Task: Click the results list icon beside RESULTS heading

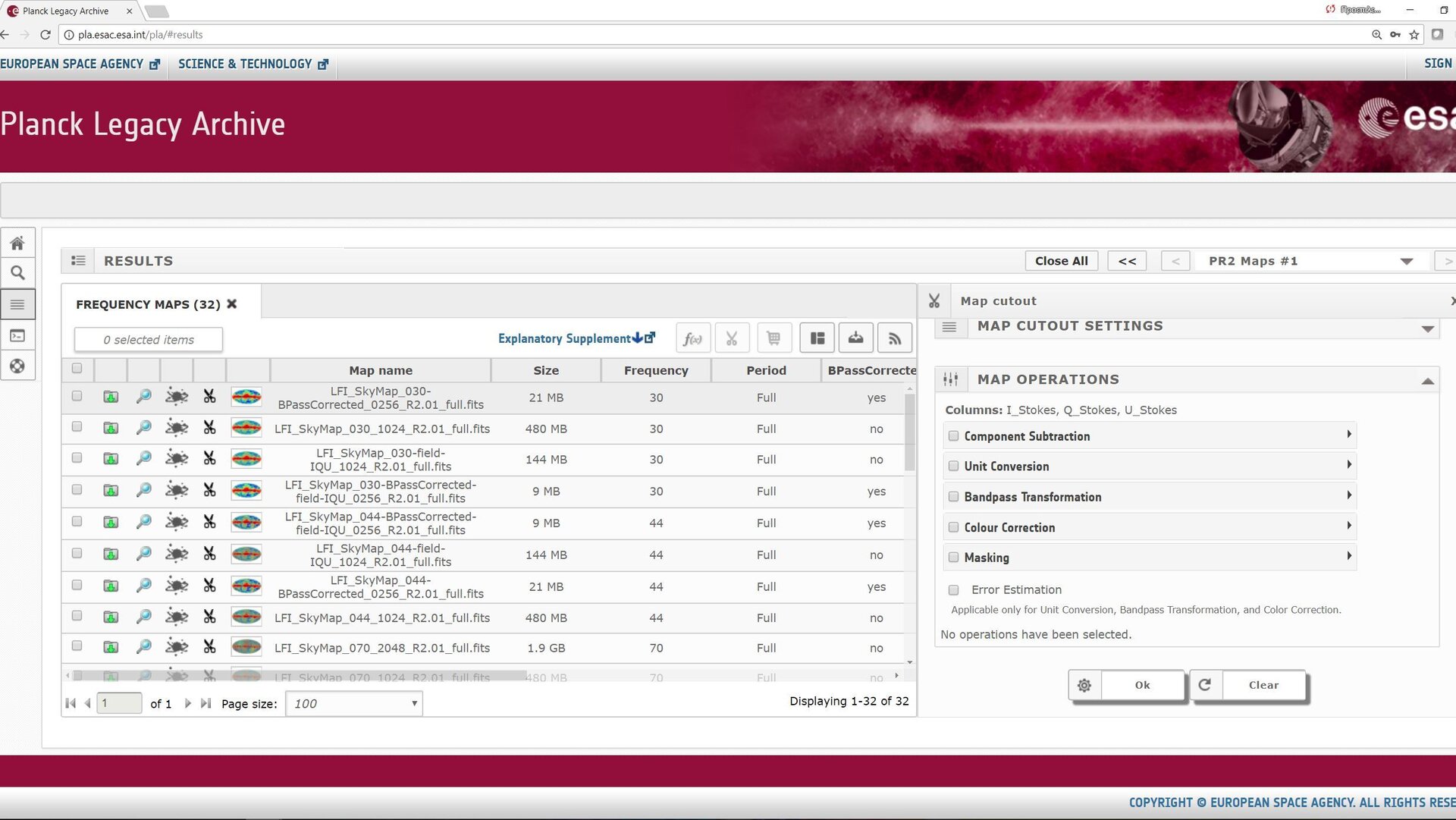Action: (78, 261)
